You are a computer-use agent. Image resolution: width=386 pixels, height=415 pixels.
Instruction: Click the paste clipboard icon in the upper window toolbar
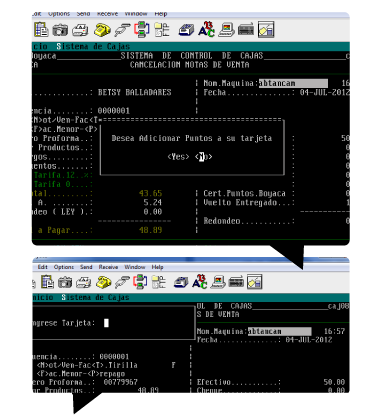tap(41, 29)
